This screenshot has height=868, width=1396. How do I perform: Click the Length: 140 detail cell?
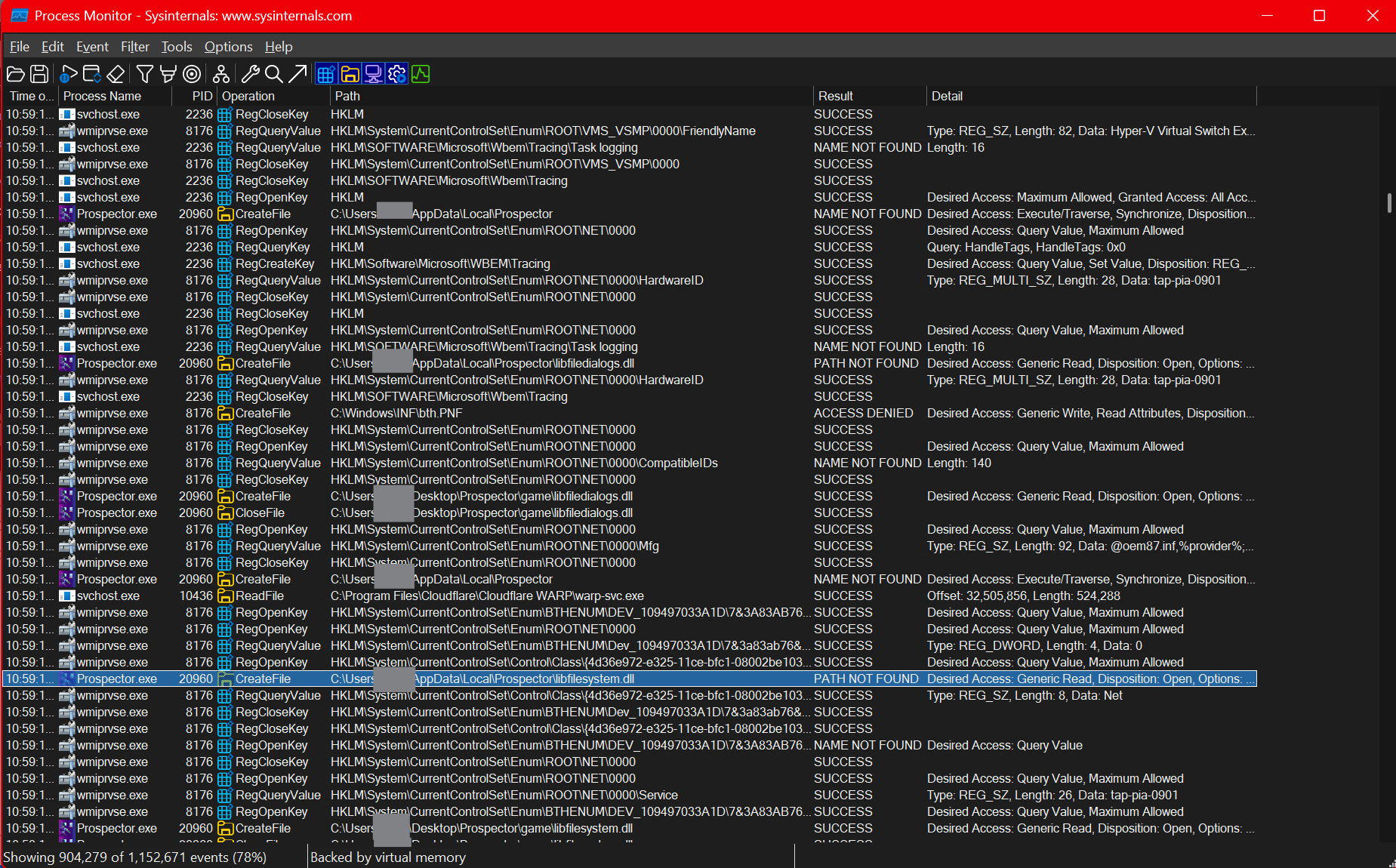959,463
